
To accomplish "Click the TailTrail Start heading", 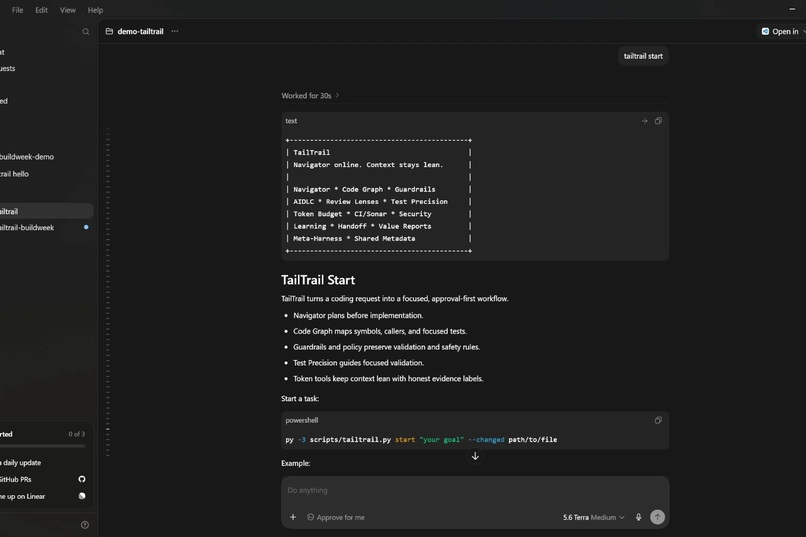I will tap(318, 280).
